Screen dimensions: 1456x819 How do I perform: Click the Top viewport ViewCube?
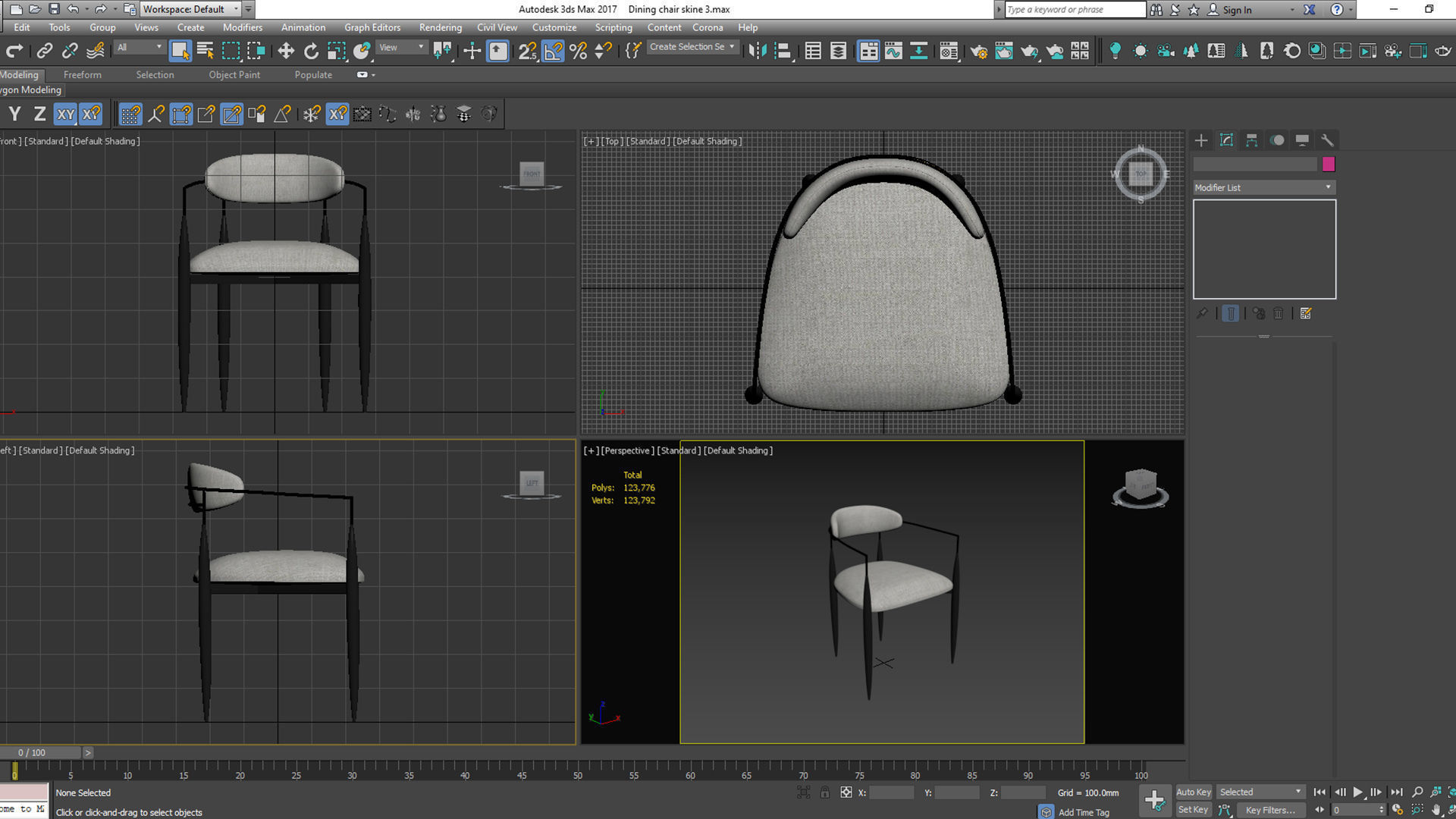[x=1141, y=174]
